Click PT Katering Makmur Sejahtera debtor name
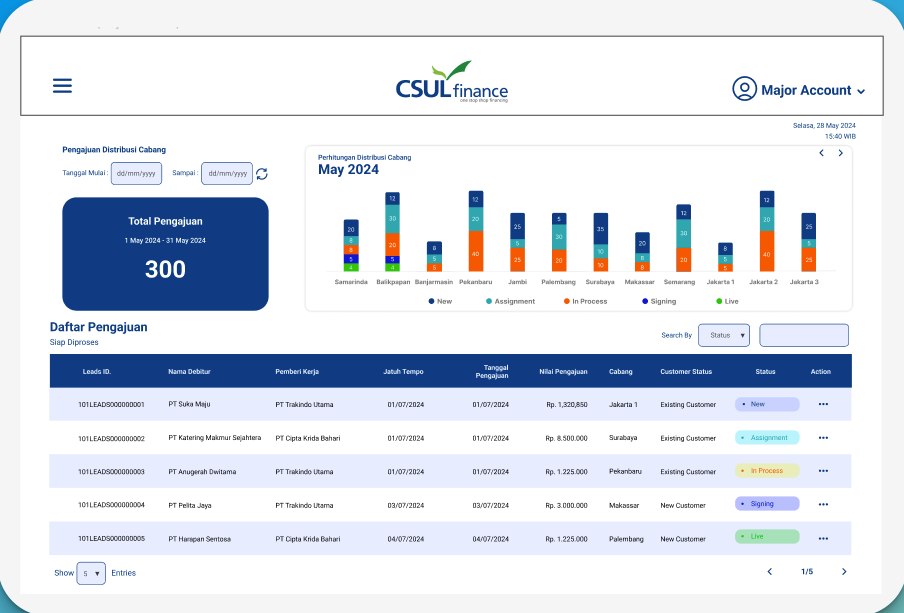This screenshot has height=613, width=904. tap(214, 438)
